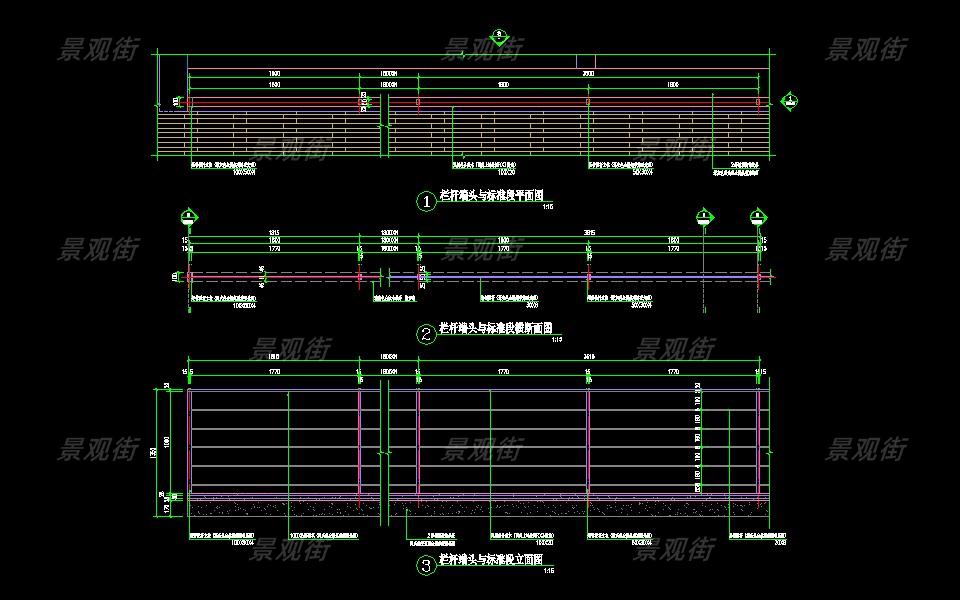
Task: Click the 1315 dimension text in drawing 2
Action: pos(274,233)
